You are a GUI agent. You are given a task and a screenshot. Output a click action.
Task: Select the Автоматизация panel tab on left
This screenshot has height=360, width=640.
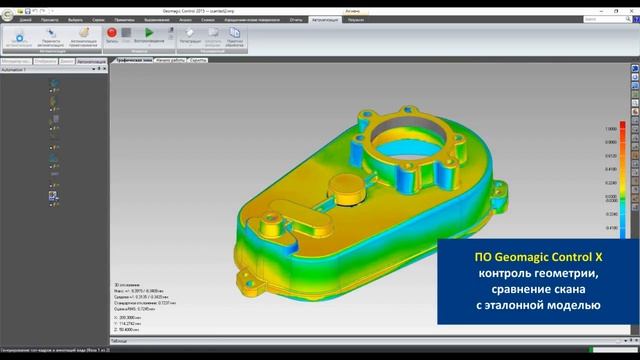coord(91,61)
